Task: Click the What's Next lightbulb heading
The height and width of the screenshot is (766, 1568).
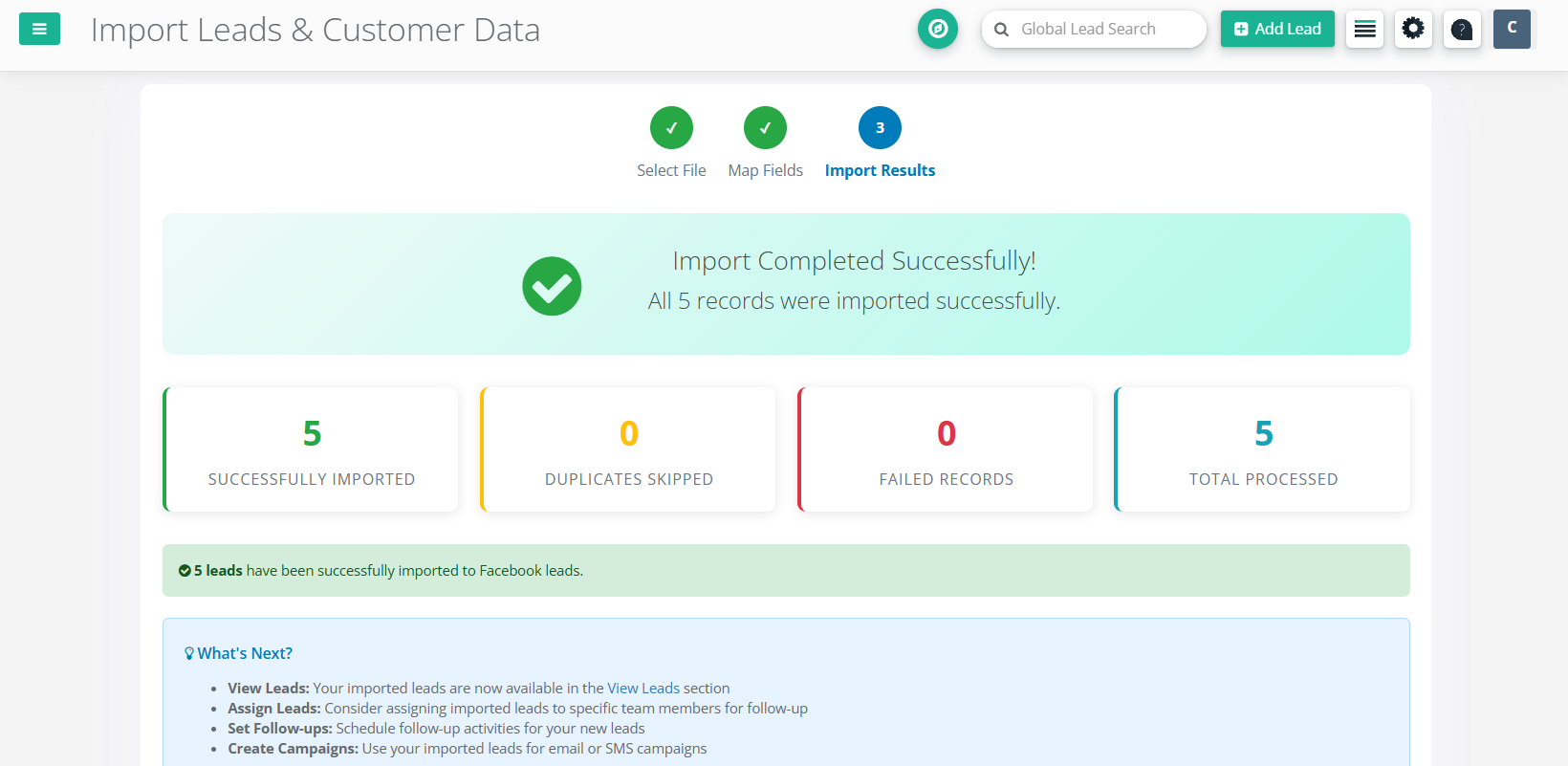Action: (238, 653)
